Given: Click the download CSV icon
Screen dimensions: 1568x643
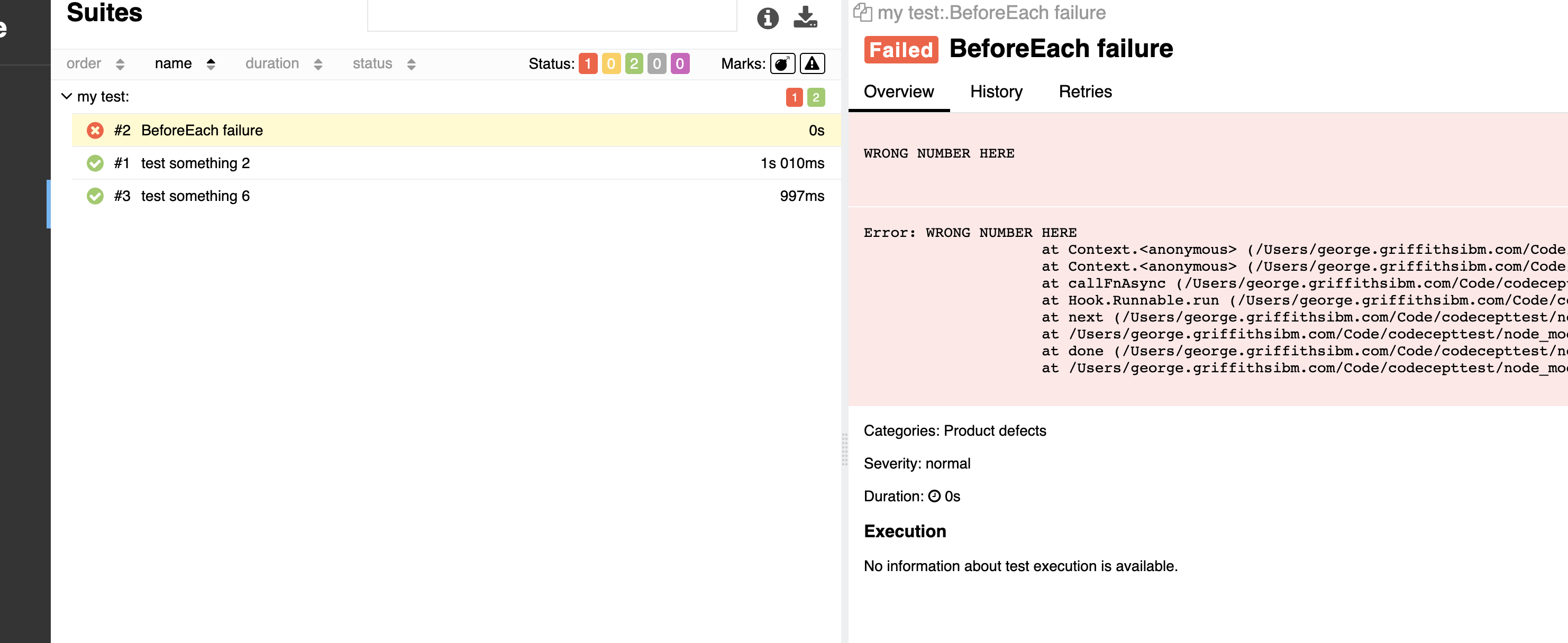Looking at the screenshot, I should 805,17.
